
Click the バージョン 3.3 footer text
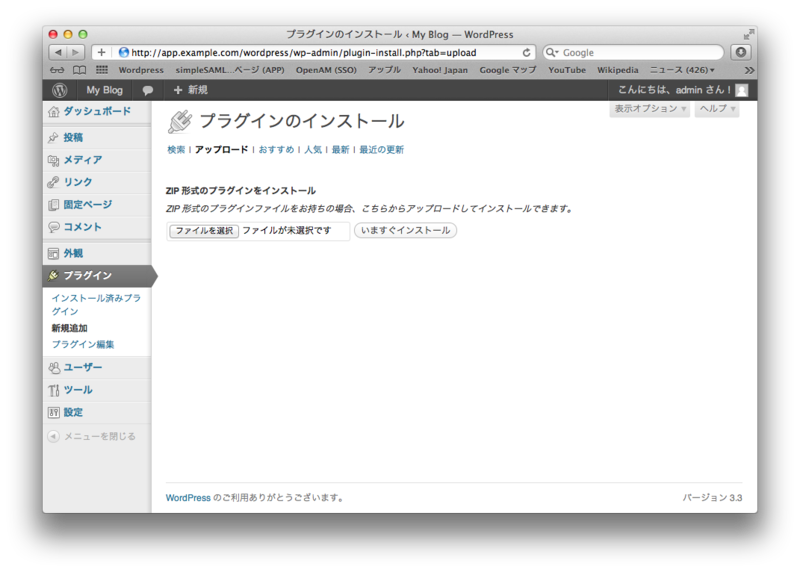pos(712,498)
